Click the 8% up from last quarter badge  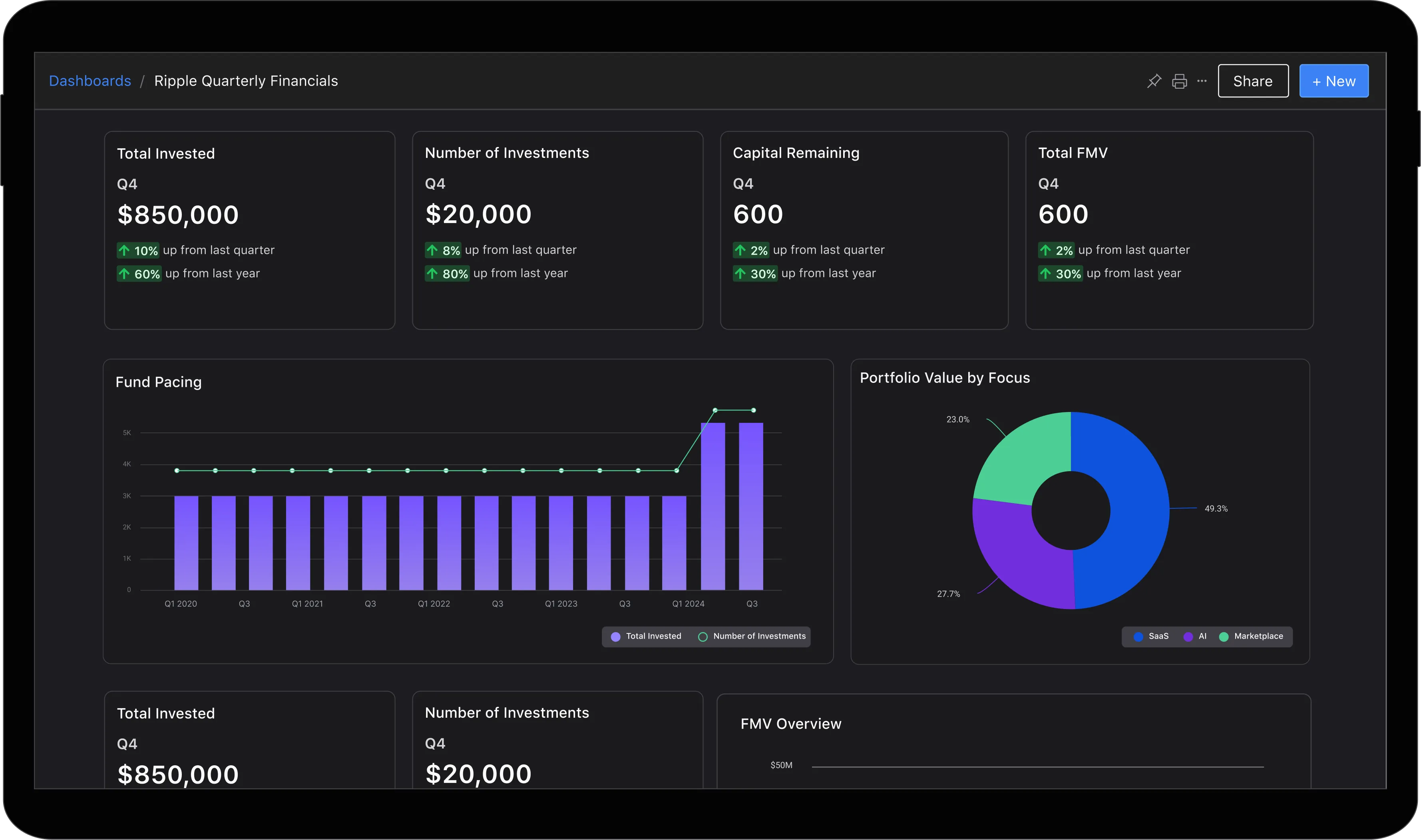tap(443, 250)
